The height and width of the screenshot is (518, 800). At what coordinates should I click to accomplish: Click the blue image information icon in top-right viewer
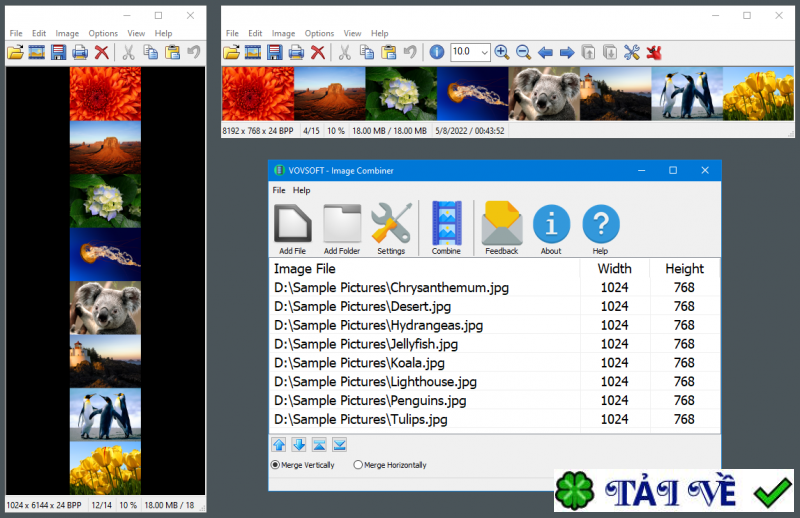coord(437,52)
